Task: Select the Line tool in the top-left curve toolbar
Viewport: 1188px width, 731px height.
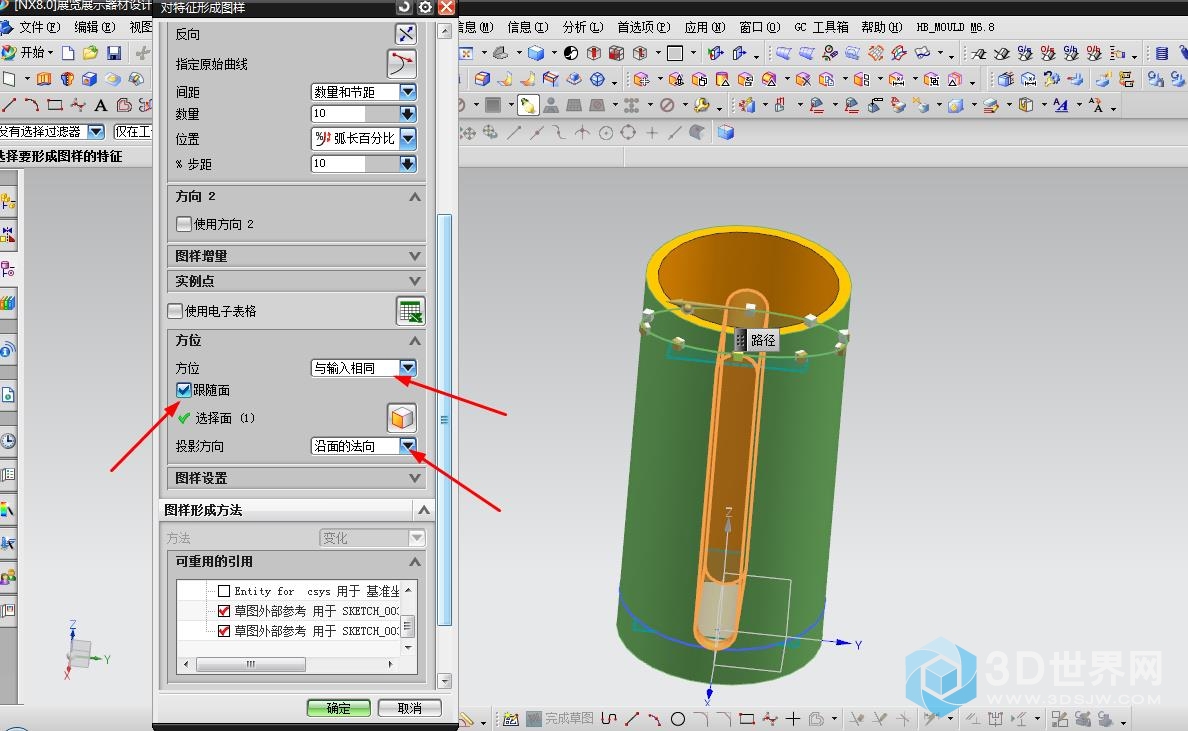Action: tap(9, 105)
